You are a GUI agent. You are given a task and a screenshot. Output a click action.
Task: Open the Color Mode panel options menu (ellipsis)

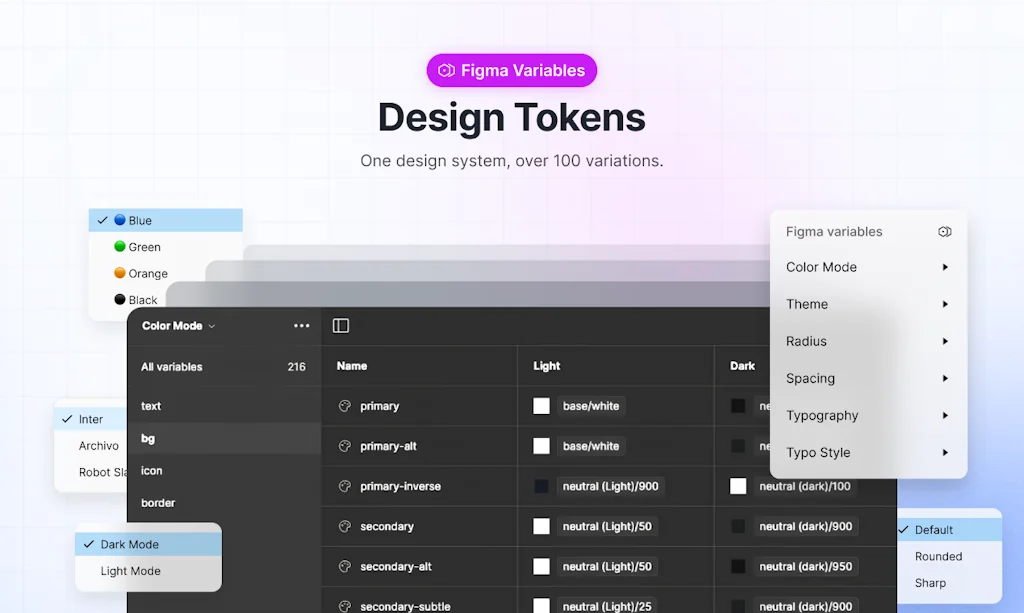coord(301,325)
